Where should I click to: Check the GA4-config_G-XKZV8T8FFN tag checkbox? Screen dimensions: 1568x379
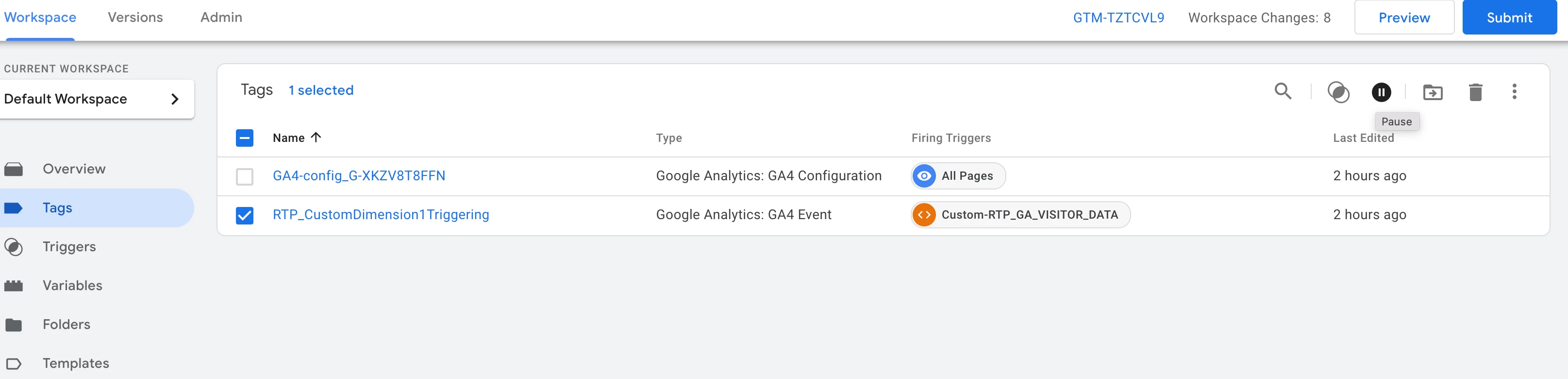(x=245, y=177)
